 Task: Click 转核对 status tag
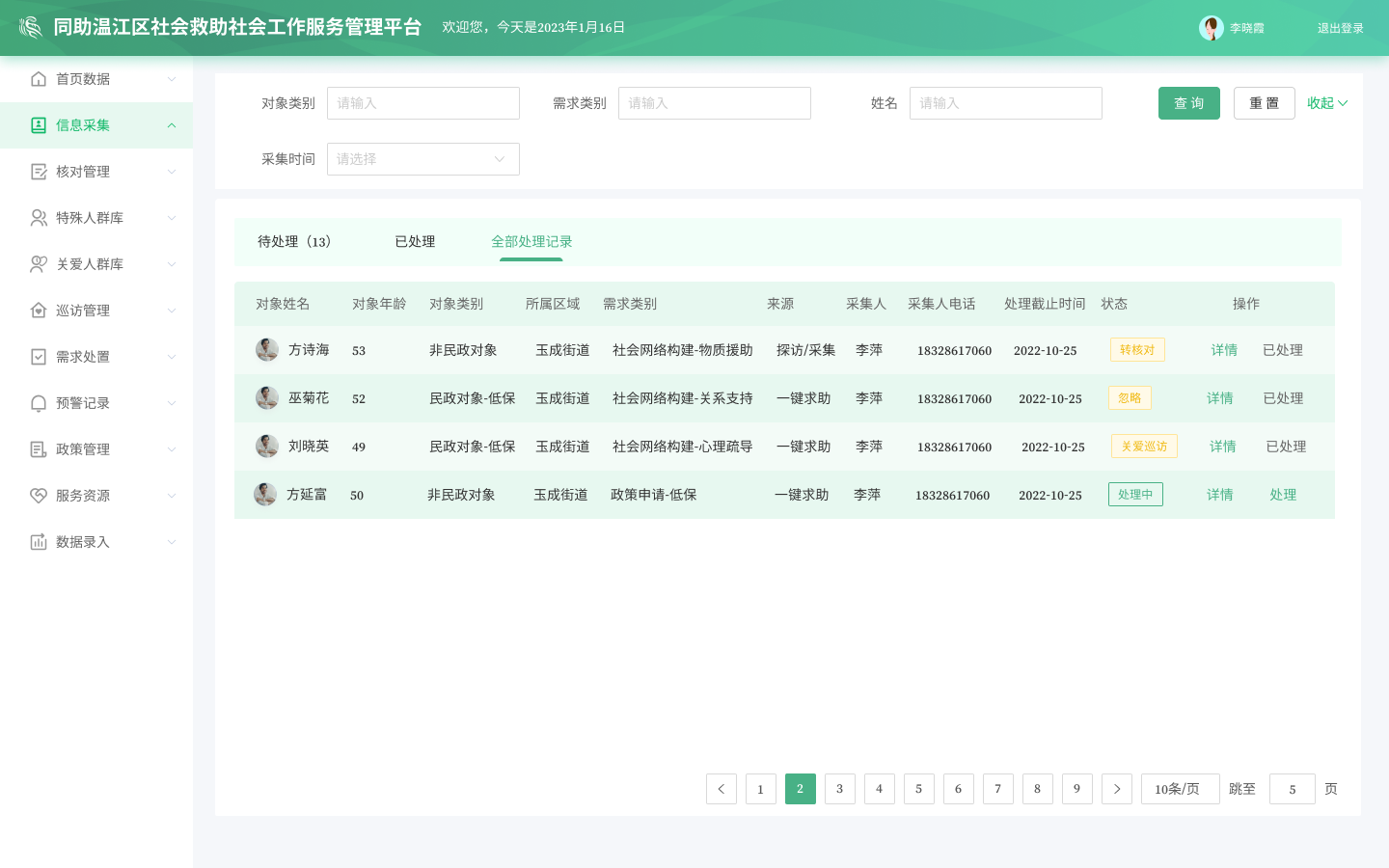pos(1137,350)
